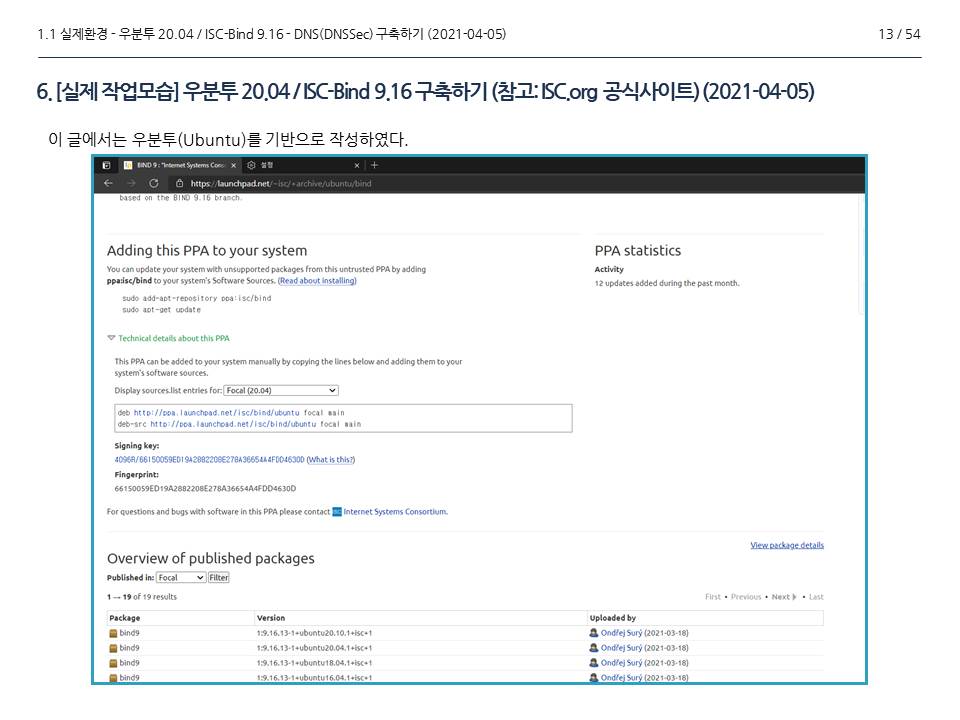Click the sudo apt-get update command
Image resolution: width=960 pixels, height=720 pixels.
point(162,310)
